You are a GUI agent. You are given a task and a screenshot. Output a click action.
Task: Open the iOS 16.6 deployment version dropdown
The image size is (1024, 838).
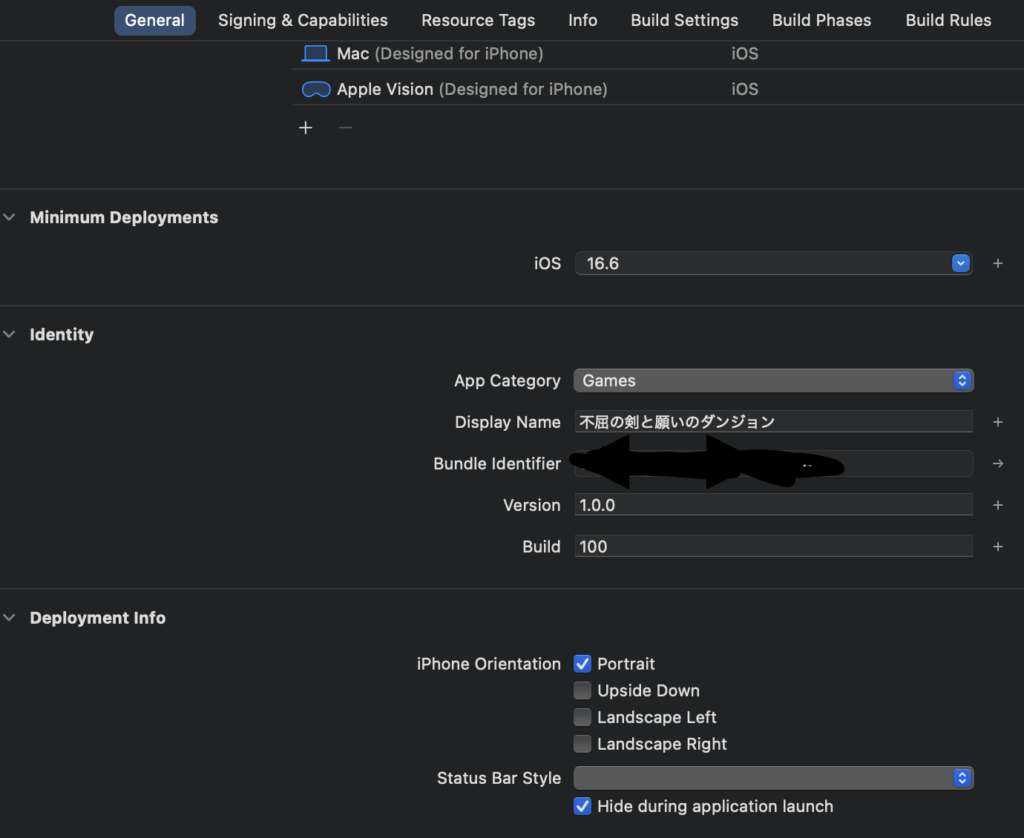[773, 264]
